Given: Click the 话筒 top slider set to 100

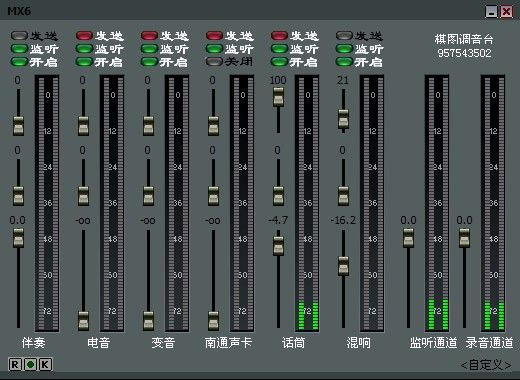Looking at the screenshot, I should (x=278, y=97).
